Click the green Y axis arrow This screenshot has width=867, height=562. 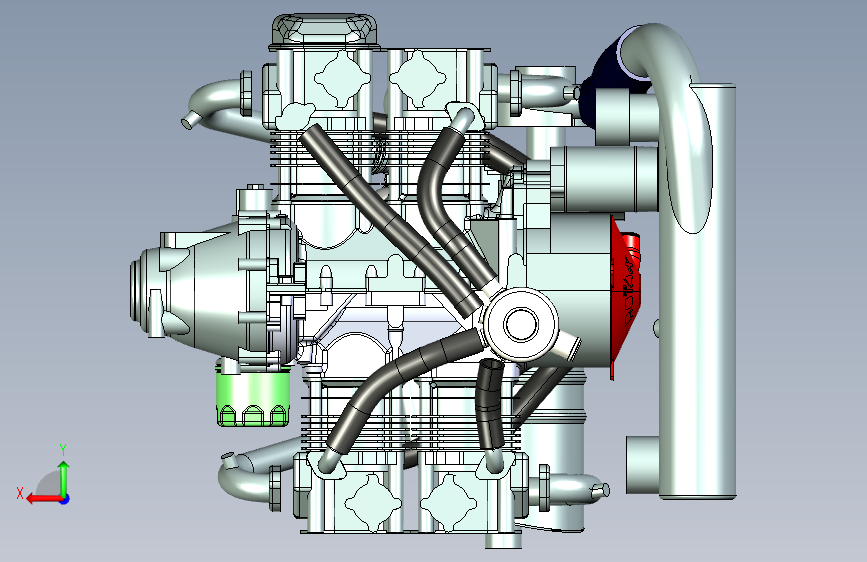pos(64,477)
